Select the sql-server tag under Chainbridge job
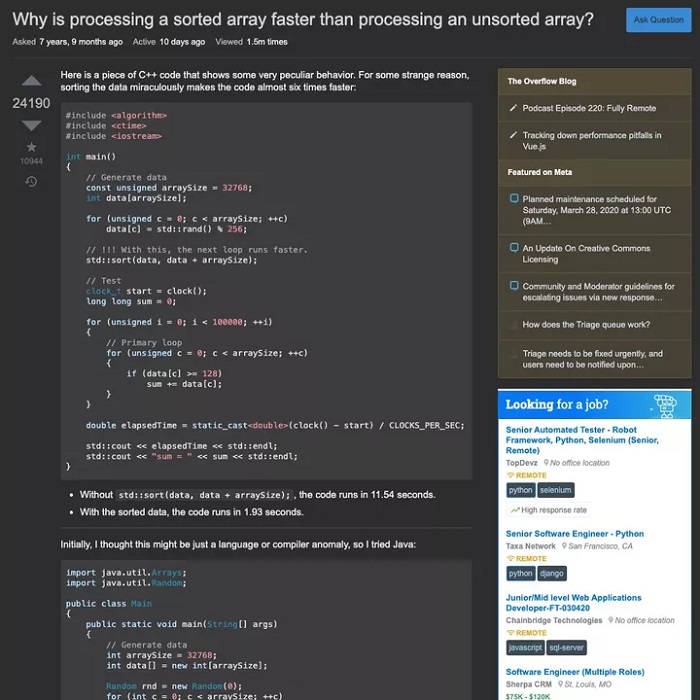This screenshot has height=700, width=700. [x=566, y=647]
